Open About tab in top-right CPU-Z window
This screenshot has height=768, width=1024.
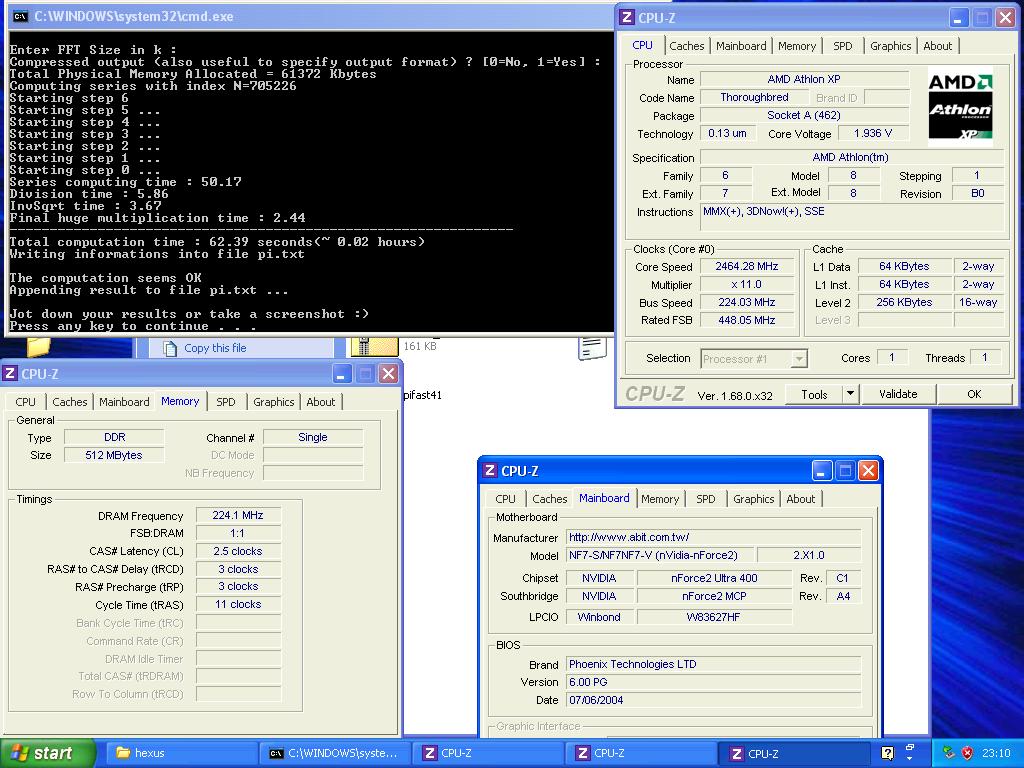click(937, 46)
